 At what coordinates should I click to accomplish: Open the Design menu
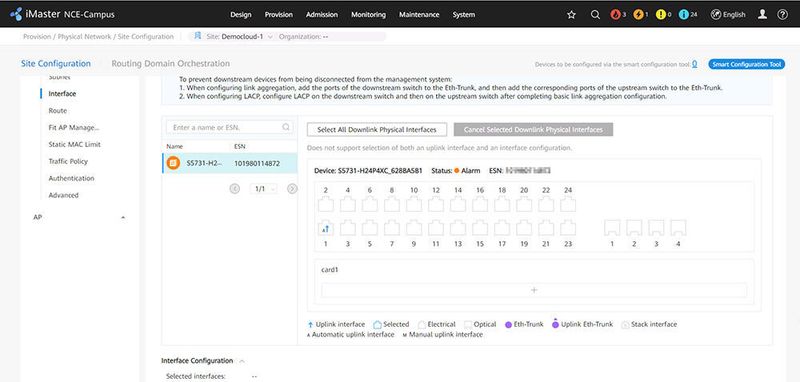(x=241, y=15)
